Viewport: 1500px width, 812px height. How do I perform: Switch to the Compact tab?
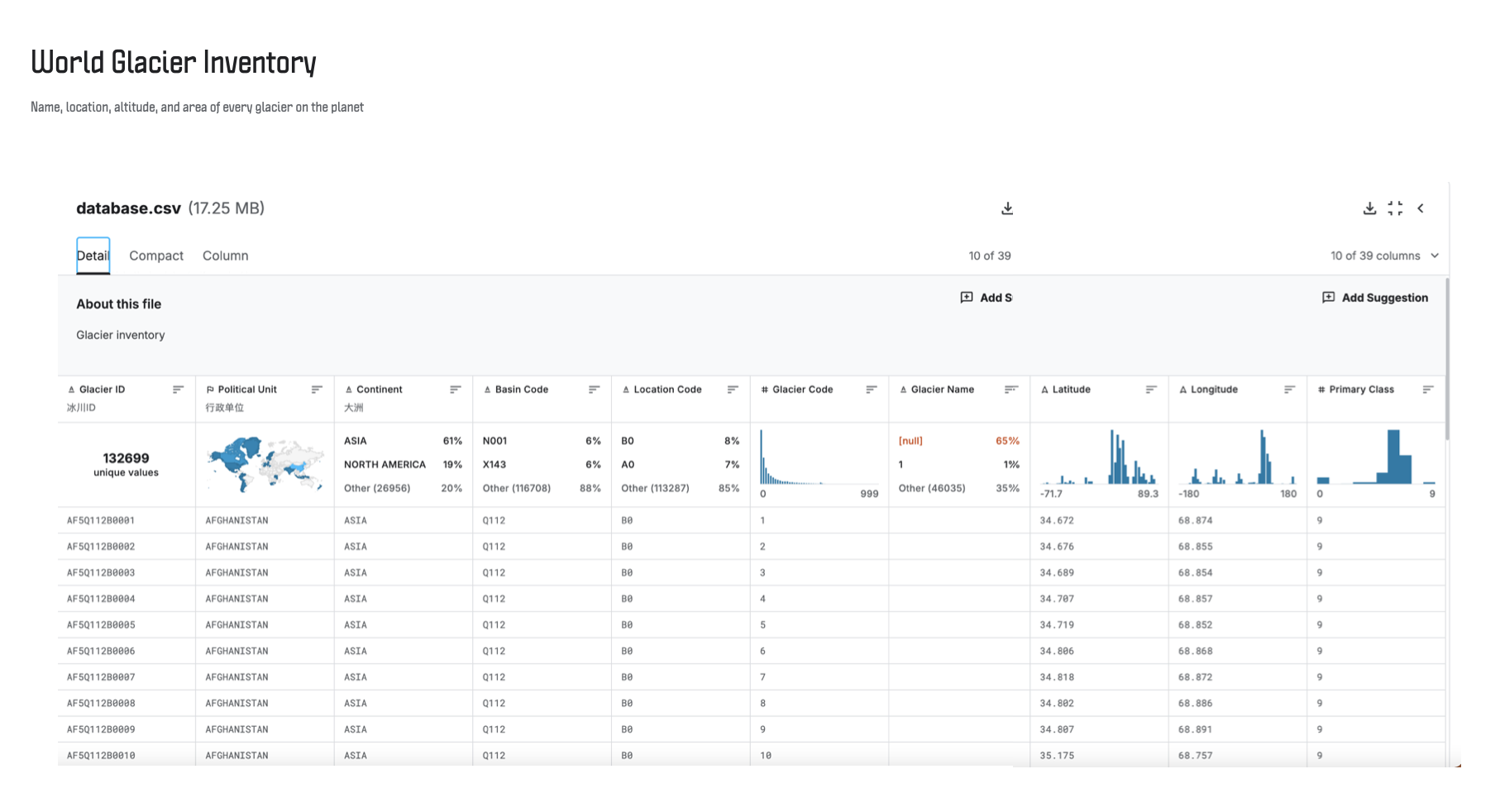156,256
